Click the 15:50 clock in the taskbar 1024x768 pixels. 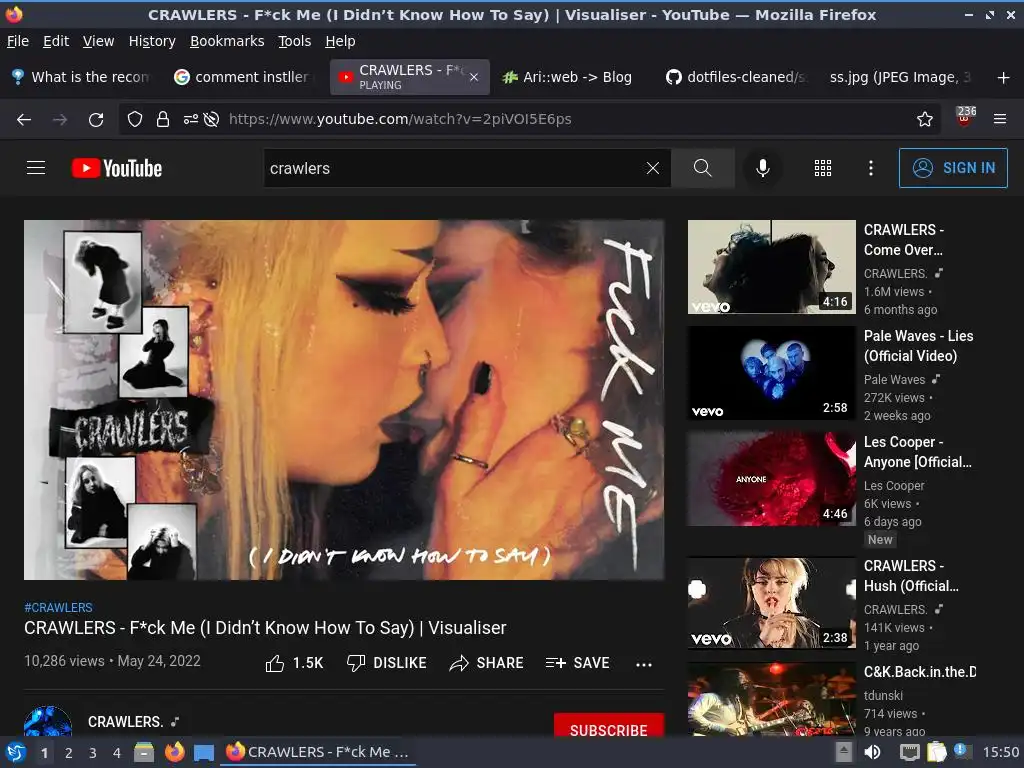tap(1000, 752)
